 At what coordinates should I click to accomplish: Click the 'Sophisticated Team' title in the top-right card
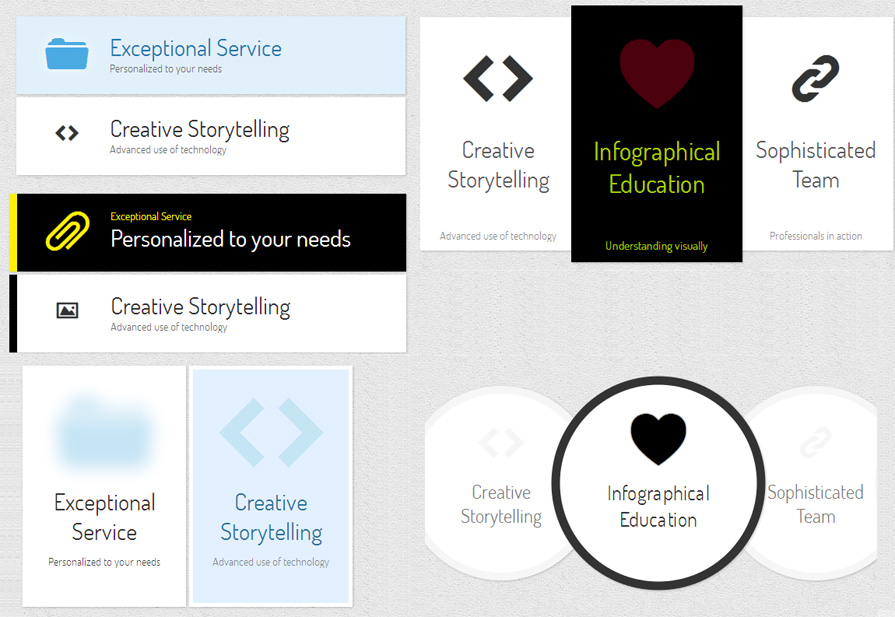[x=815, y=165]
